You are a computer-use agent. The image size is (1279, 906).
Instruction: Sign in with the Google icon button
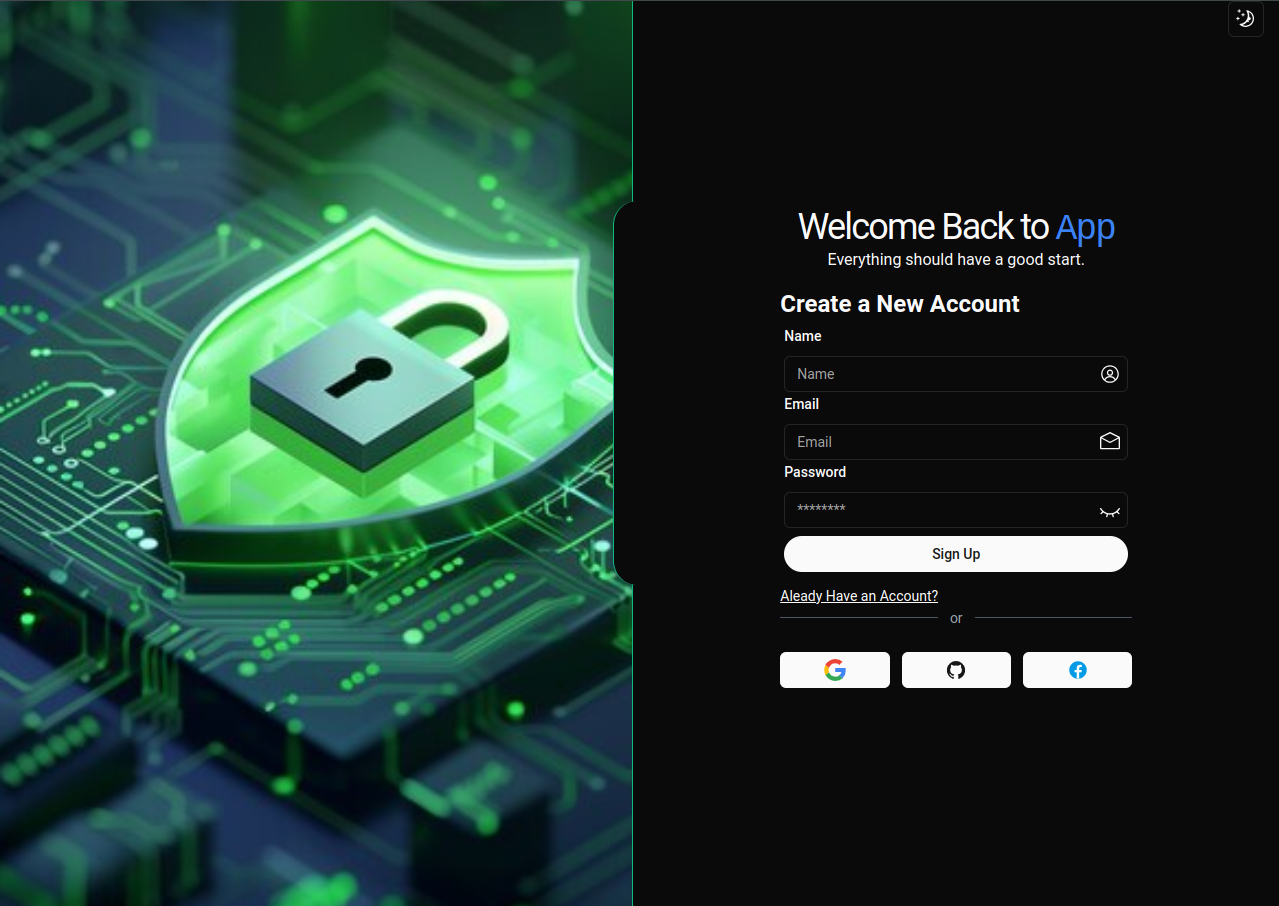[x=835, y=670]
